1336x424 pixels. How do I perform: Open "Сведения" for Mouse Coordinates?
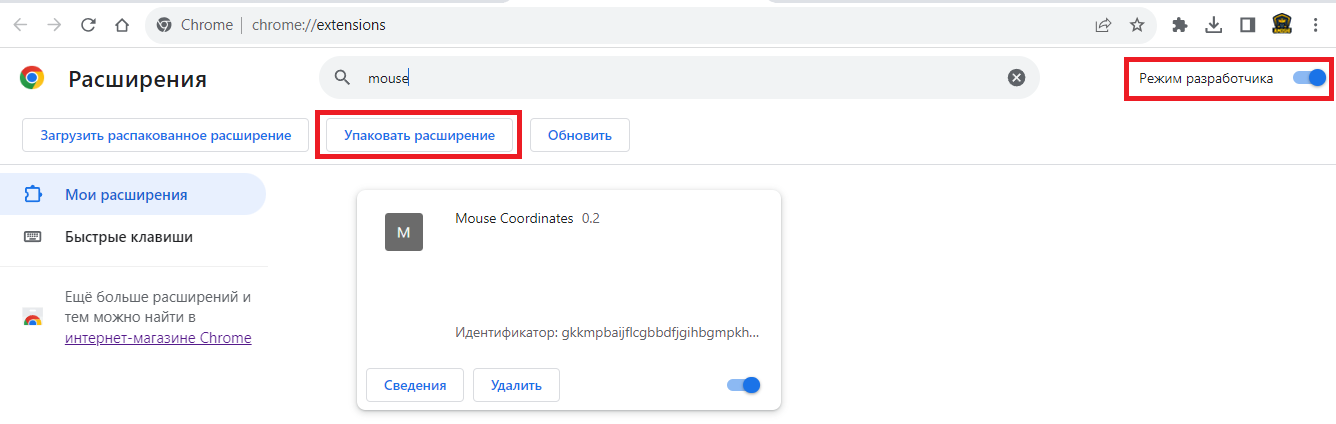click(414, 385)
